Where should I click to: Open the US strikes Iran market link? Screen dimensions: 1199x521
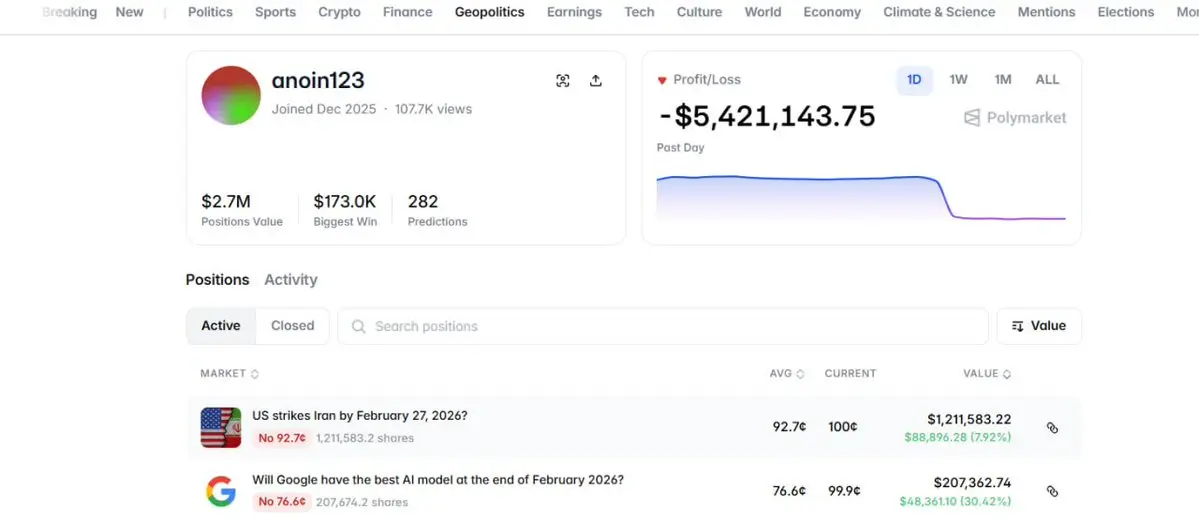click(x=359, y=415)
